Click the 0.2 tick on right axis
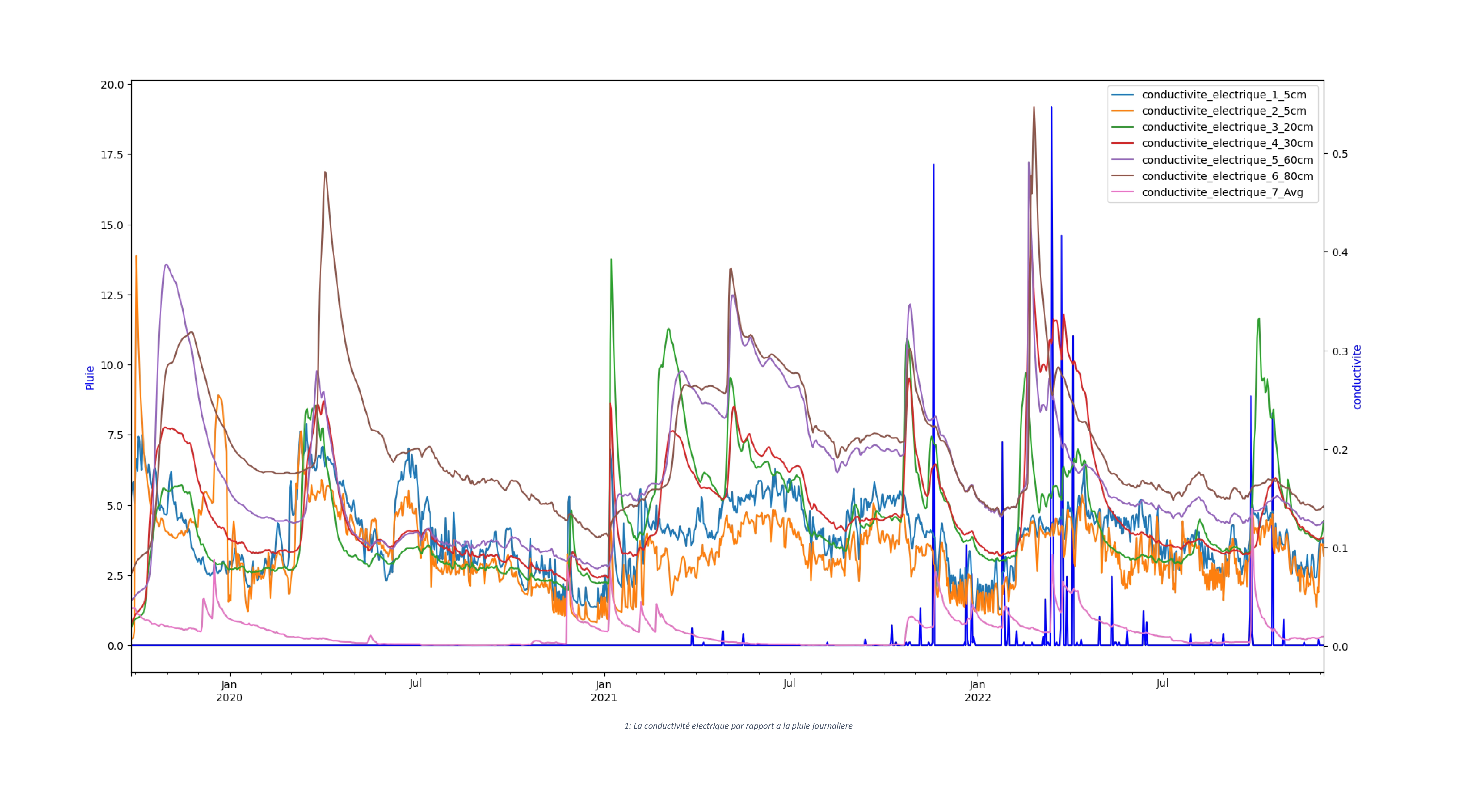The width and height of the screenshot is (1477, 812). [1339, 449]
